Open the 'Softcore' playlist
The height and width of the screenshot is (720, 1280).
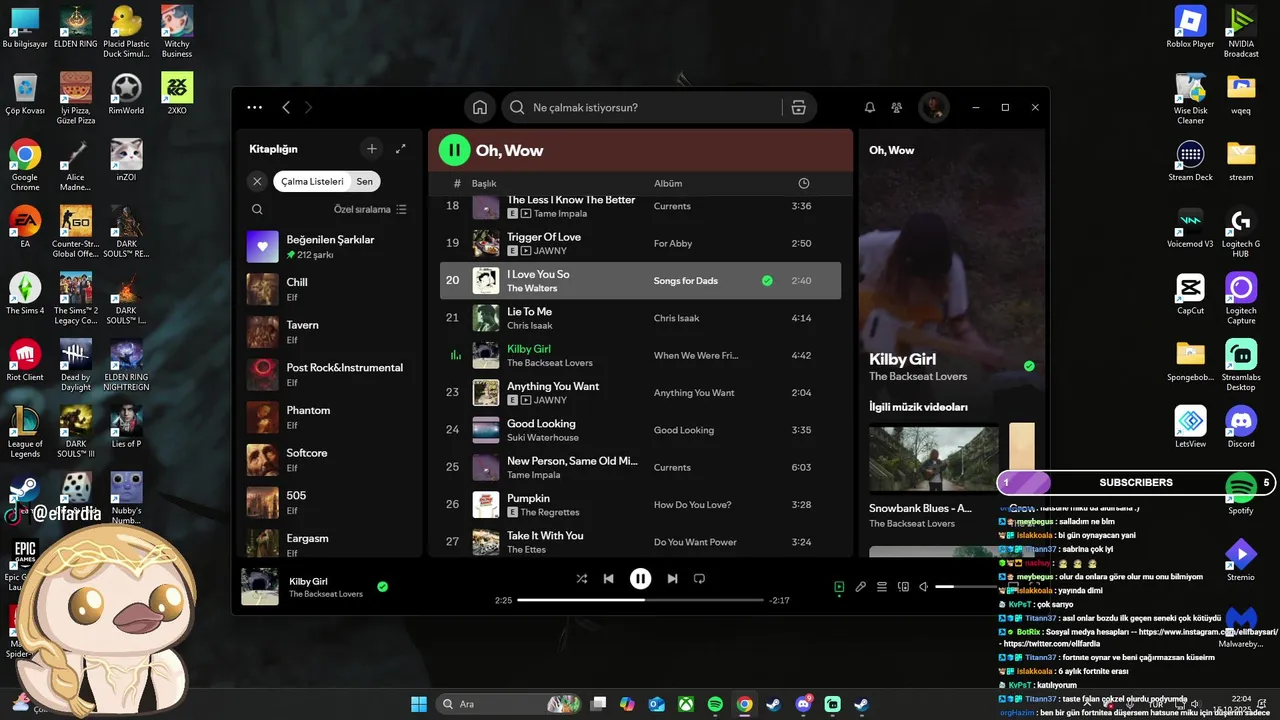[x=330, y=460]
